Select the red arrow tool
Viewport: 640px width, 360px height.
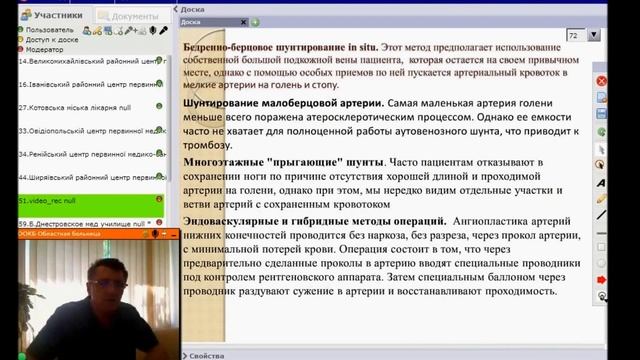[x=601, y=280]
